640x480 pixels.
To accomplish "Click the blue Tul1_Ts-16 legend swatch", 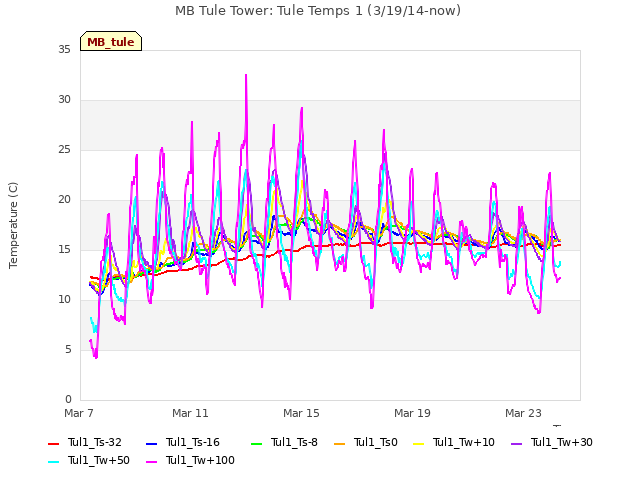I will pos(151,444).
